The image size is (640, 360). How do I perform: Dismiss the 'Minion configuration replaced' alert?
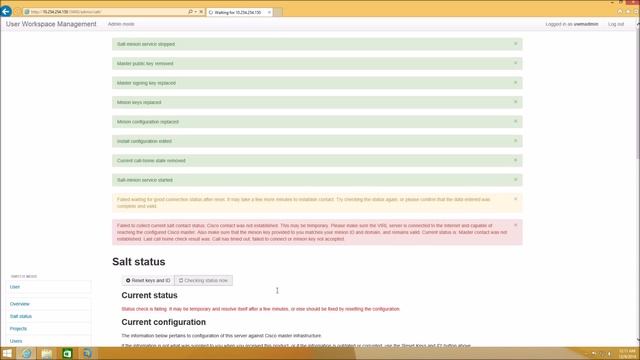(x=516, y=121)
